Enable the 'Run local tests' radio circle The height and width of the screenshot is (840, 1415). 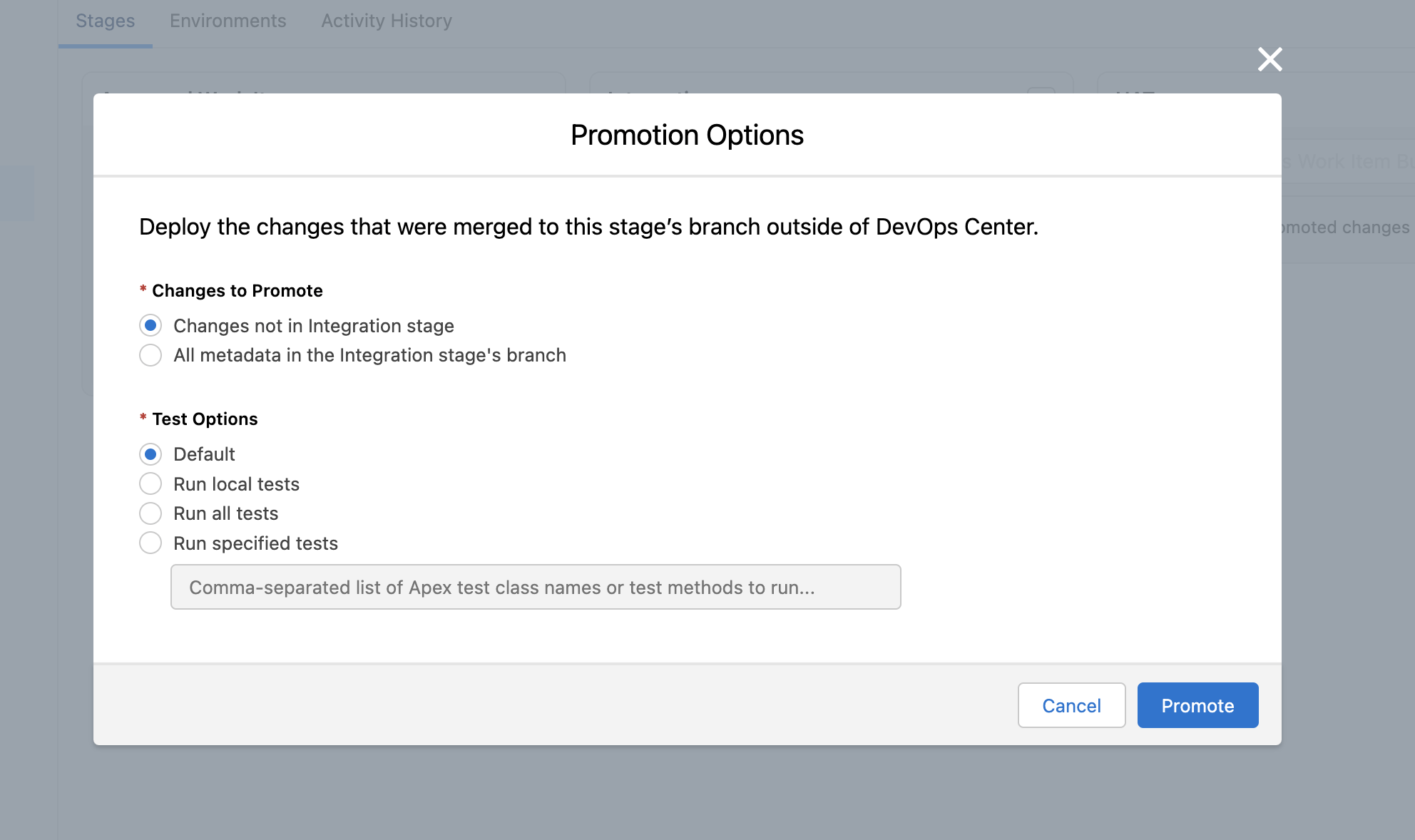click(x=150, y=484)
